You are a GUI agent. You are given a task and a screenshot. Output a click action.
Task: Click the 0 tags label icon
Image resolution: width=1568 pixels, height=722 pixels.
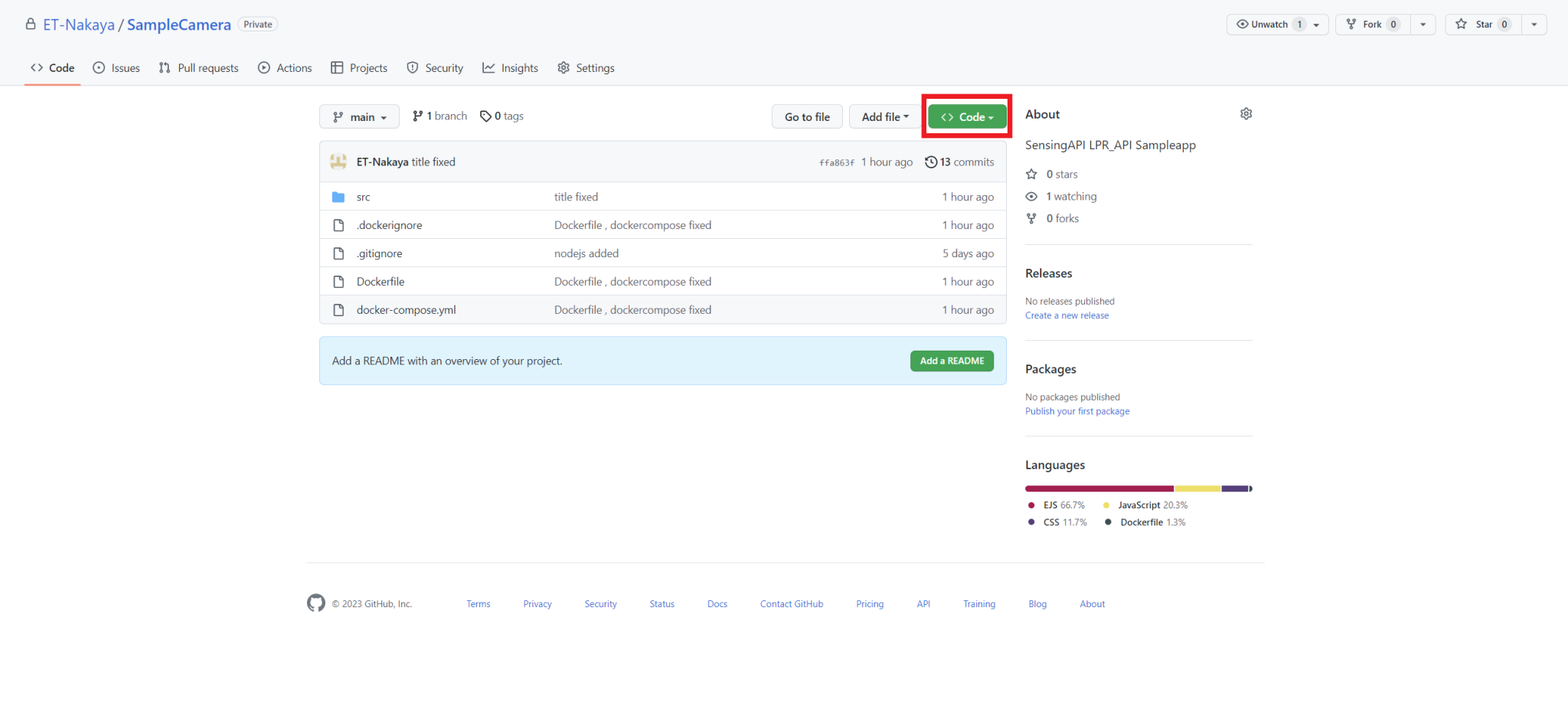(x=486, y=116)
